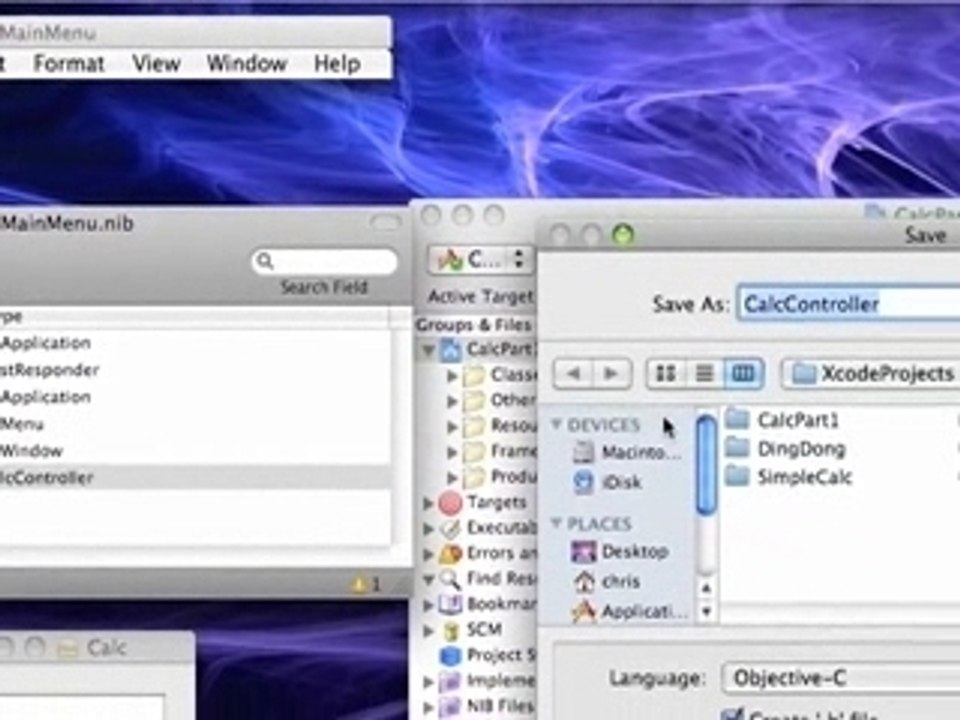960x720 pixels.
Task: Switch Save dialog to column view
Action: click(743, 373)
